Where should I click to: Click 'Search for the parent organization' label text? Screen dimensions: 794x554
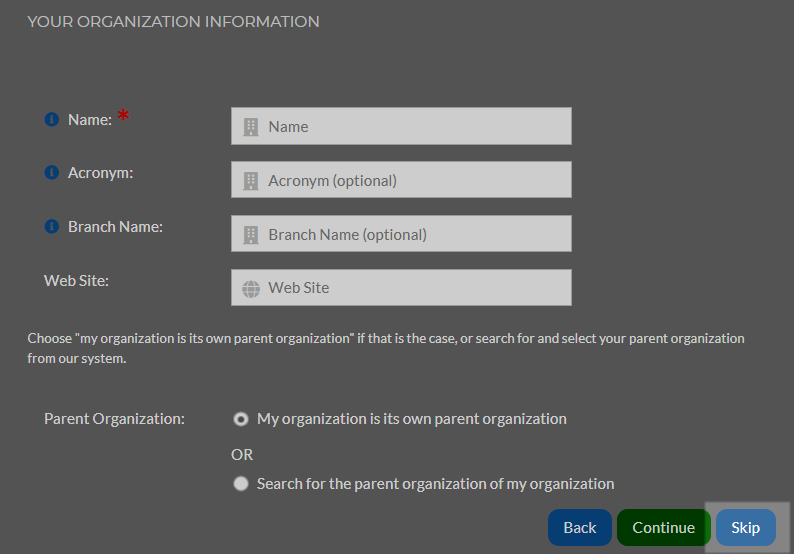435,484
